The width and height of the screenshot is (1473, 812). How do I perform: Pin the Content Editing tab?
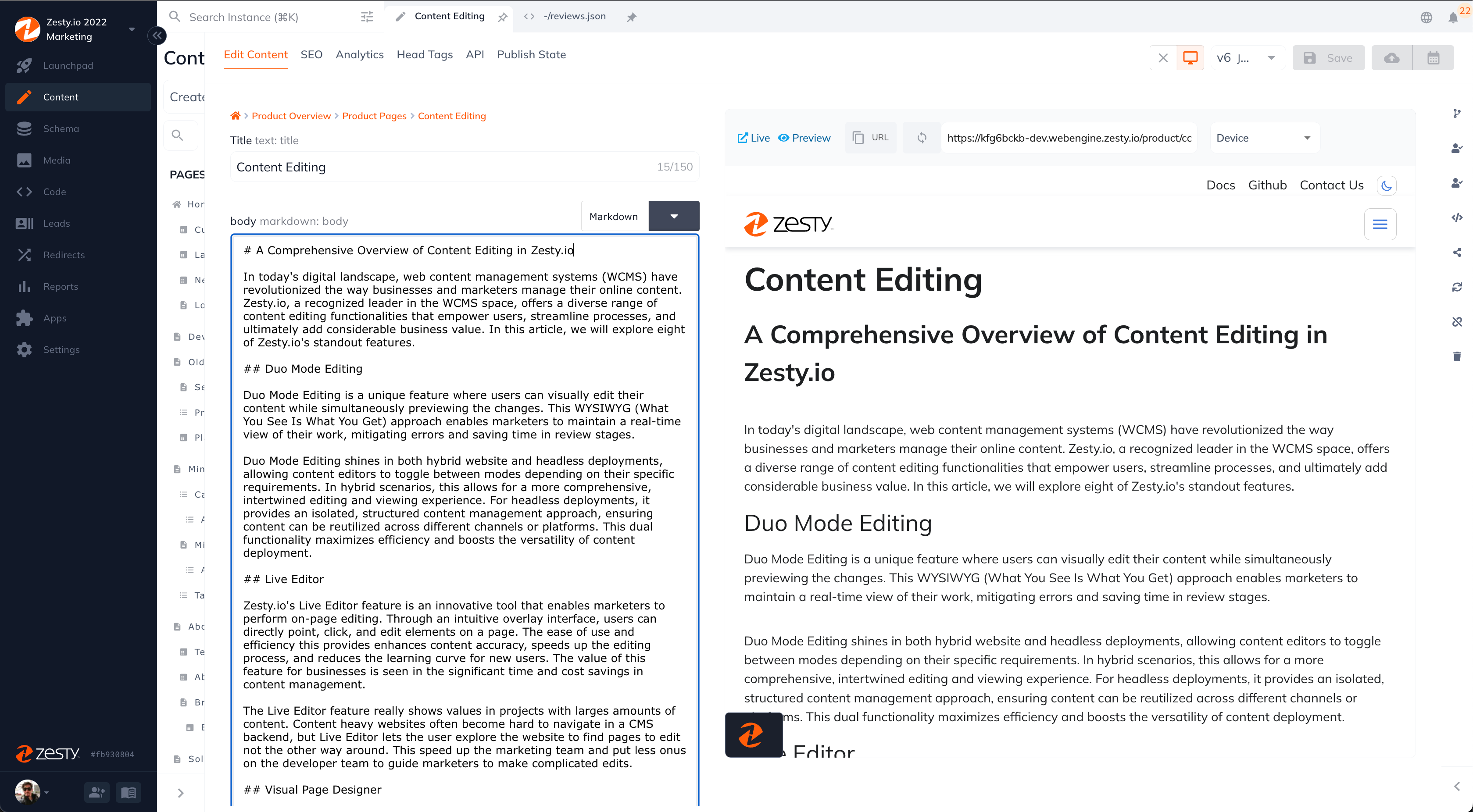point(503,17)
